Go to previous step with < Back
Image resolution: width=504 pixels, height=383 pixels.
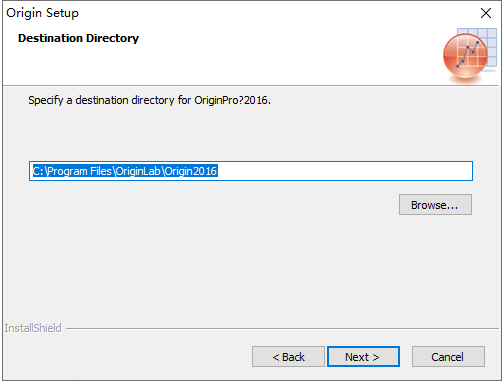tap(288, 357)
